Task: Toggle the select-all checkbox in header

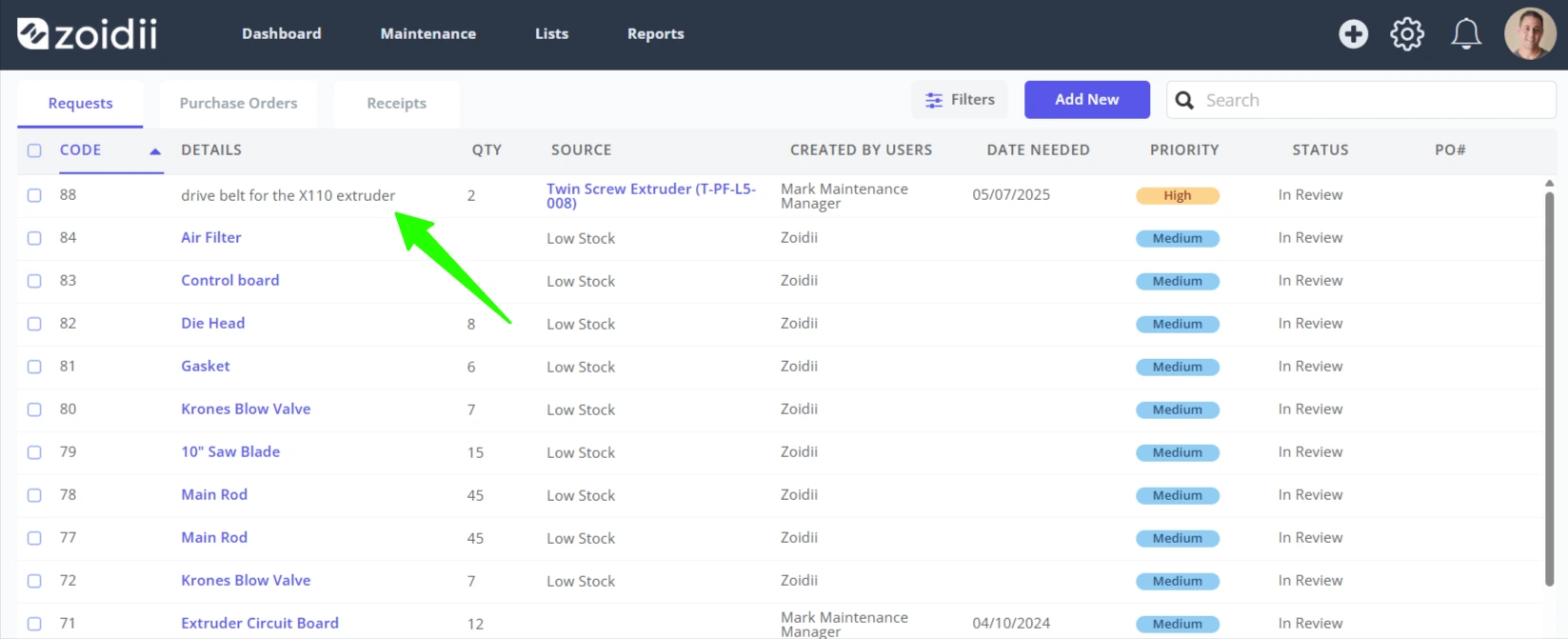Action: (34, 150)
